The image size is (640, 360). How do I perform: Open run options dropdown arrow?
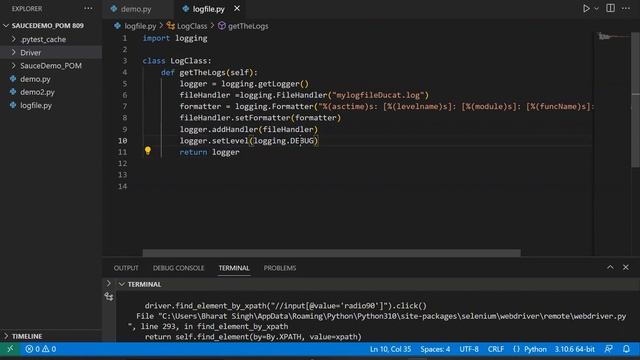coord(596,9)
